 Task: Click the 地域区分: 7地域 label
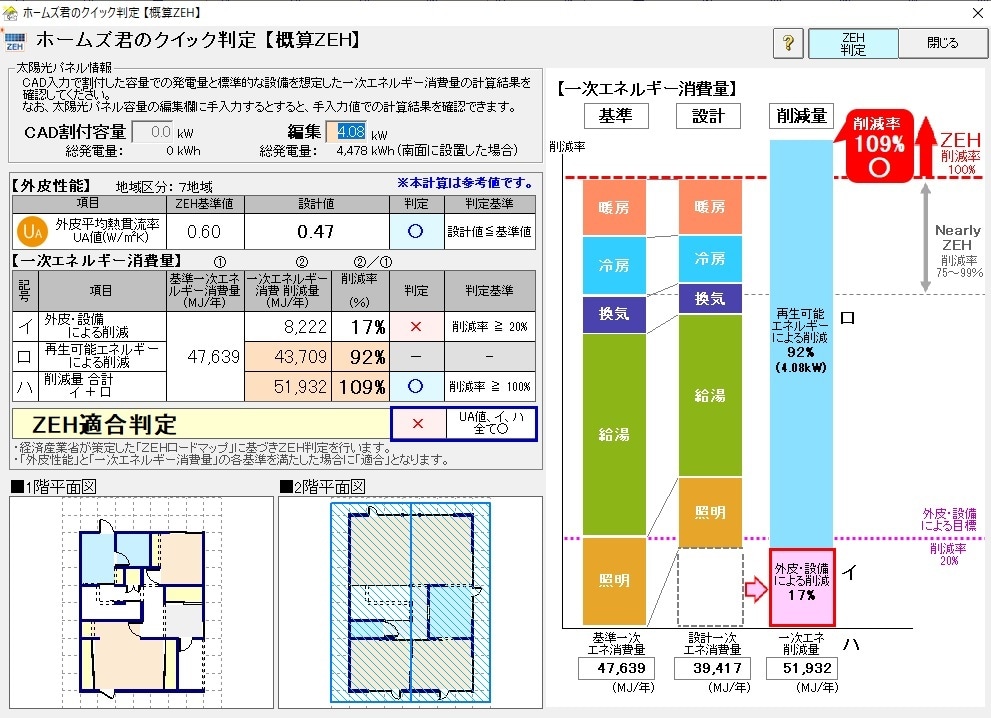(x=164, y=187)
